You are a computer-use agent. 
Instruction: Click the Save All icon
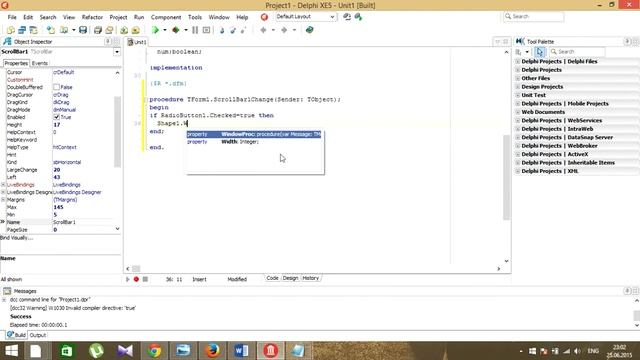98,30
